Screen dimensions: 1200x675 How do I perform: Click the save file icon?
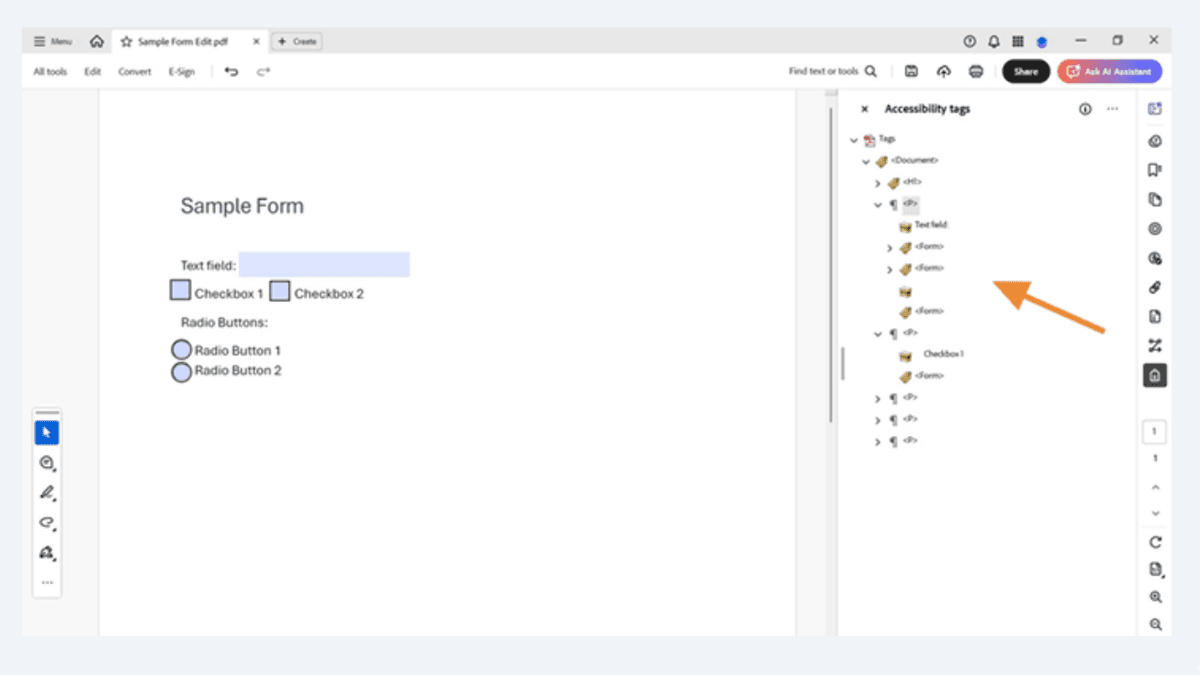911,72
